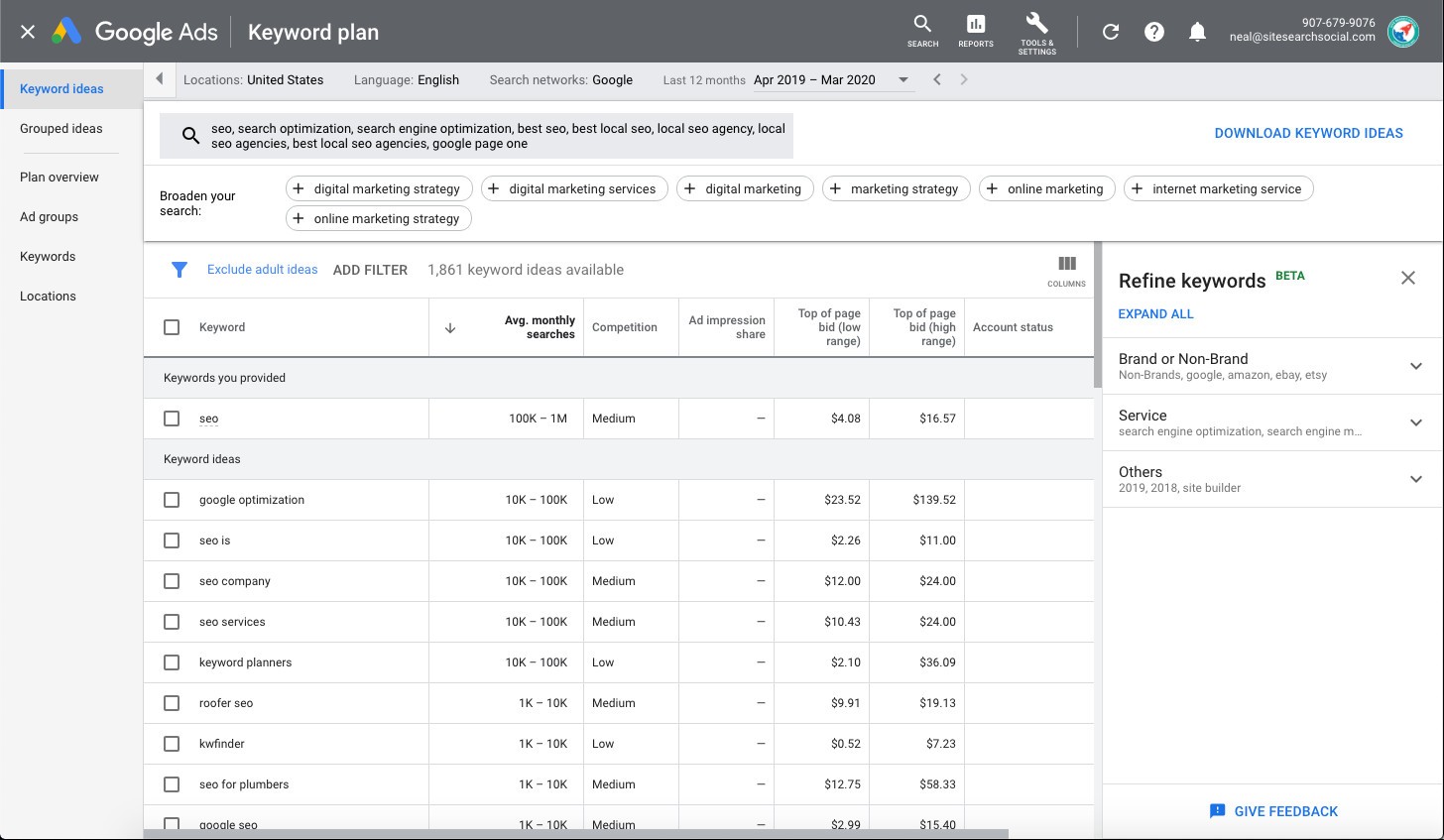Go to the previous date period
This screenshot has width=1444, height=840.
[x=936, y=79]
